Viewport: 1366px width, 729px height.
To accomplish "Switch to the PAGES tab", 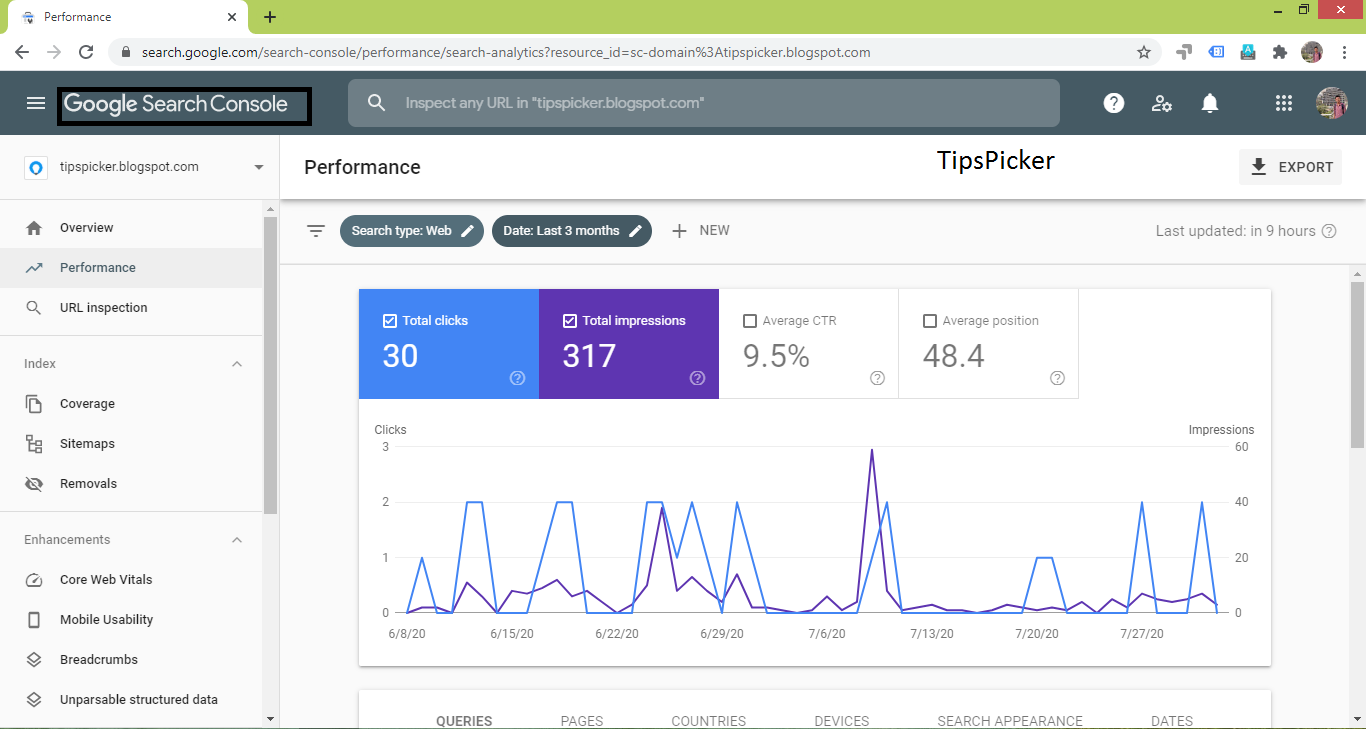I will (582, 720).
